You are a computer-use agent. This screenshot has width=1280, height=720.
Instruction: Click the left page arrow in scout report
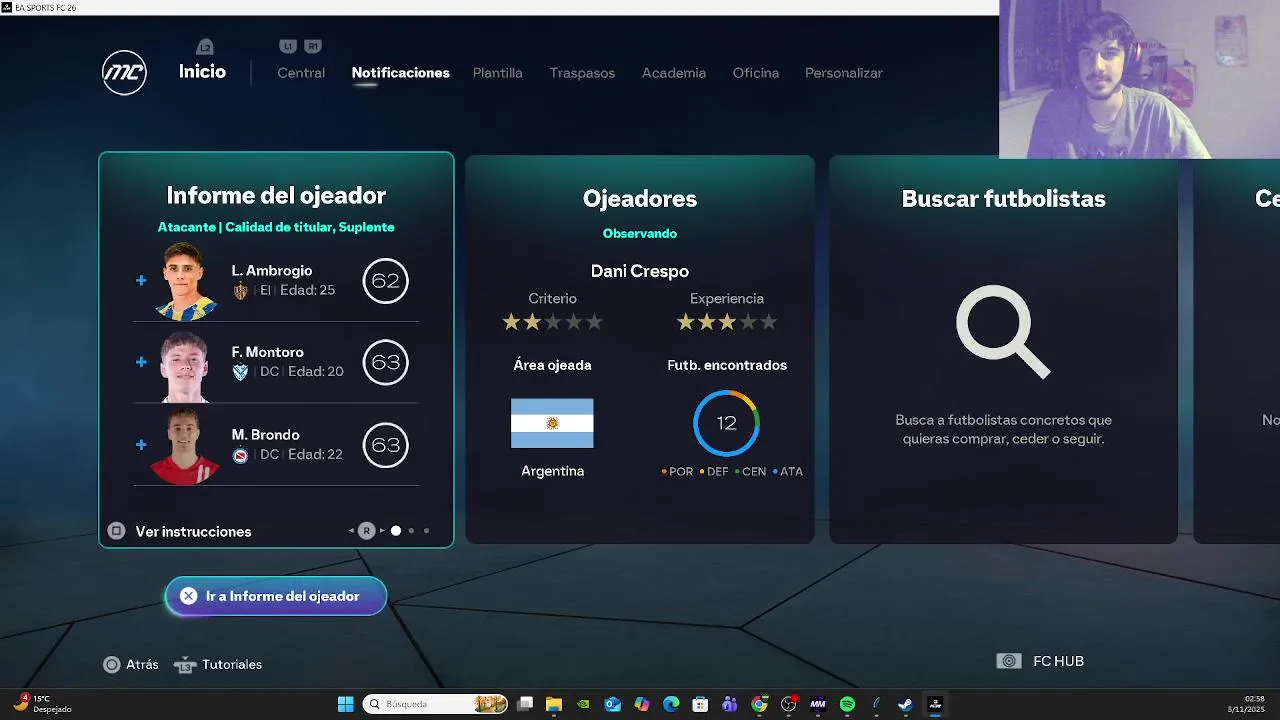[x=351, y=531]
